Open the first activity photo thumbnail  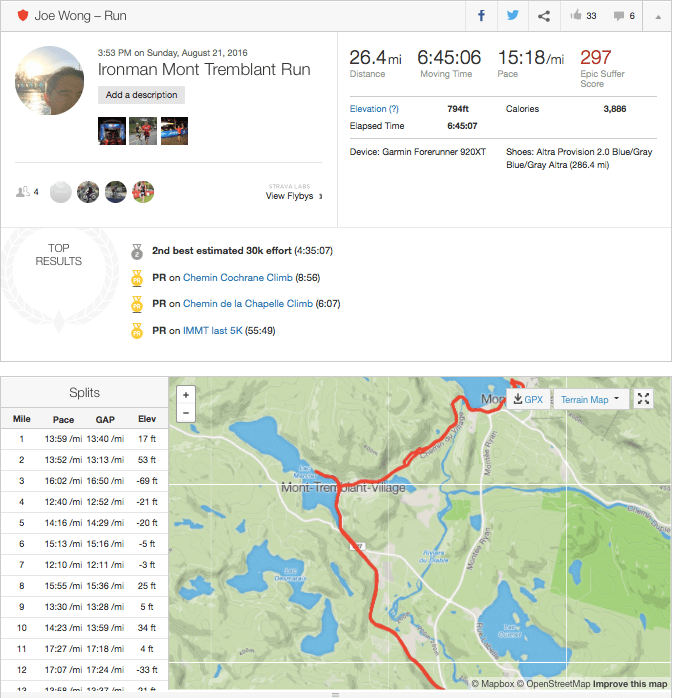[112, 131]
